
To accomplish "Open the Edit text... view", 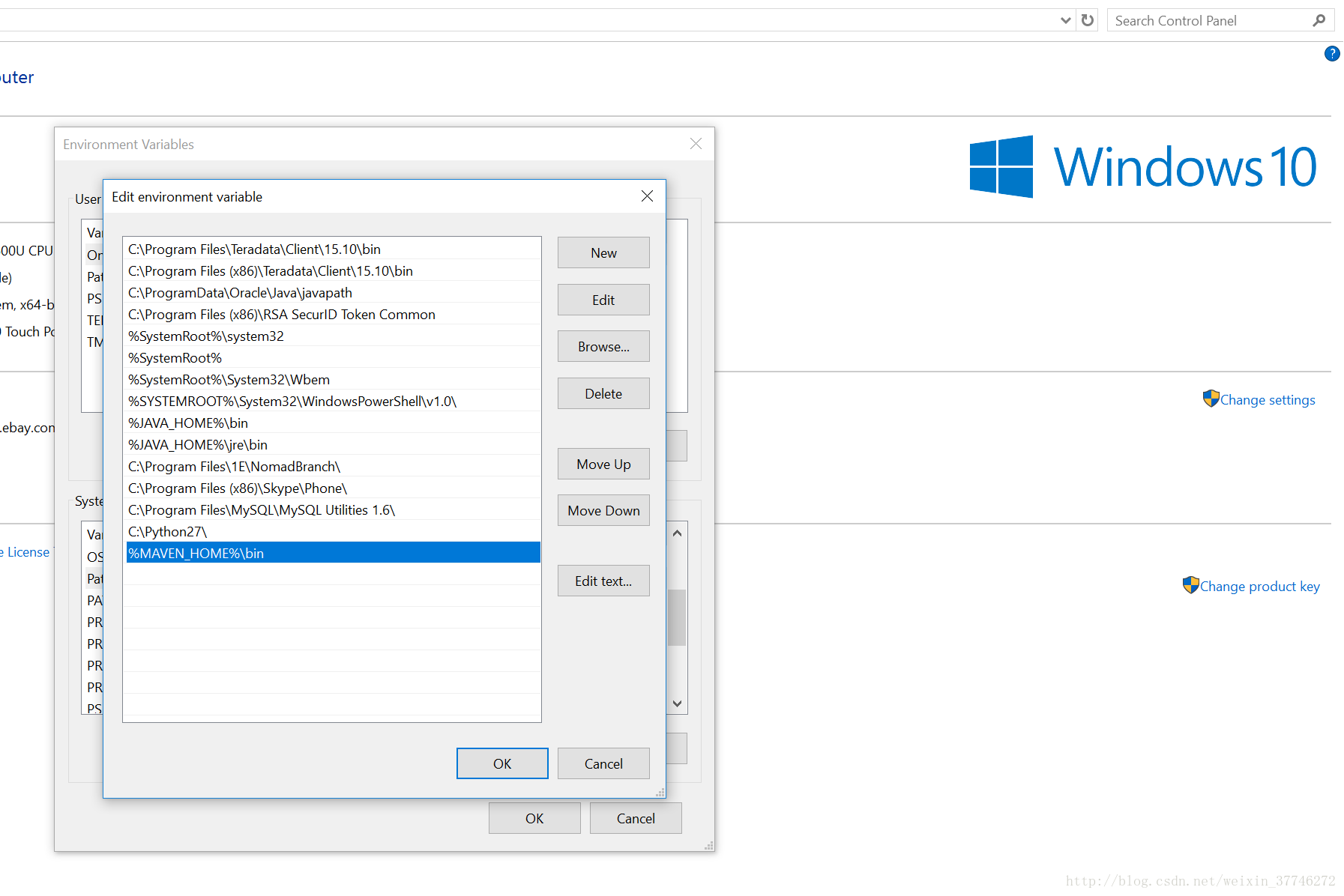I will click(x=603, y=581).
